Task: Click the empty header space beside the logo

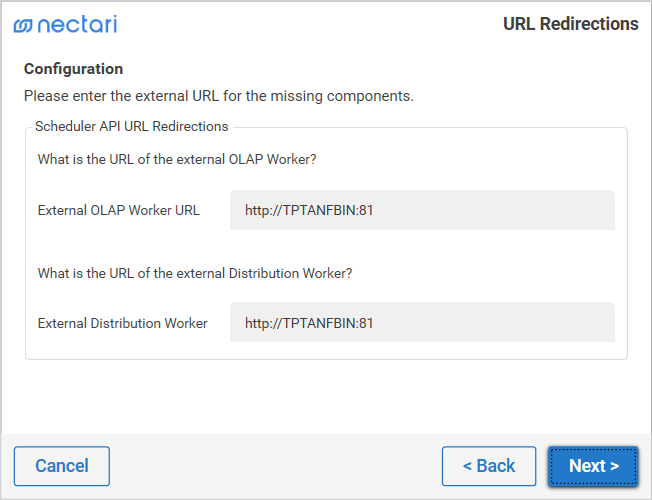Action: (300, 24)
